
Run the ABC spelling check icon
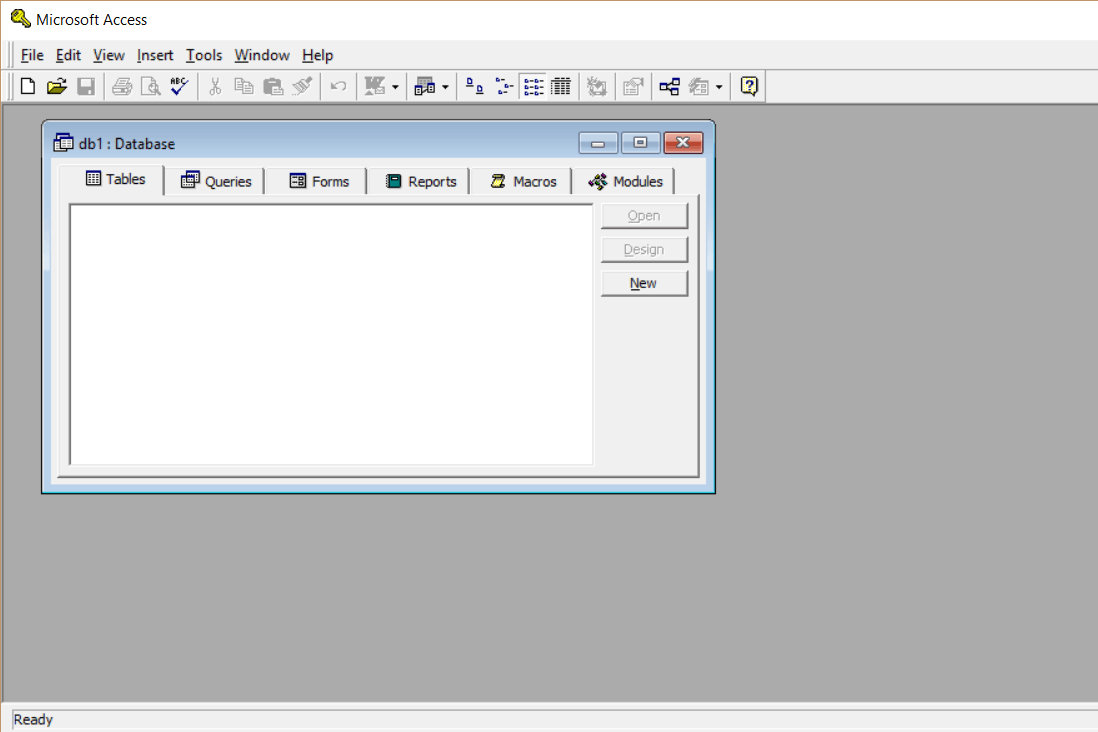click(179, 86)
